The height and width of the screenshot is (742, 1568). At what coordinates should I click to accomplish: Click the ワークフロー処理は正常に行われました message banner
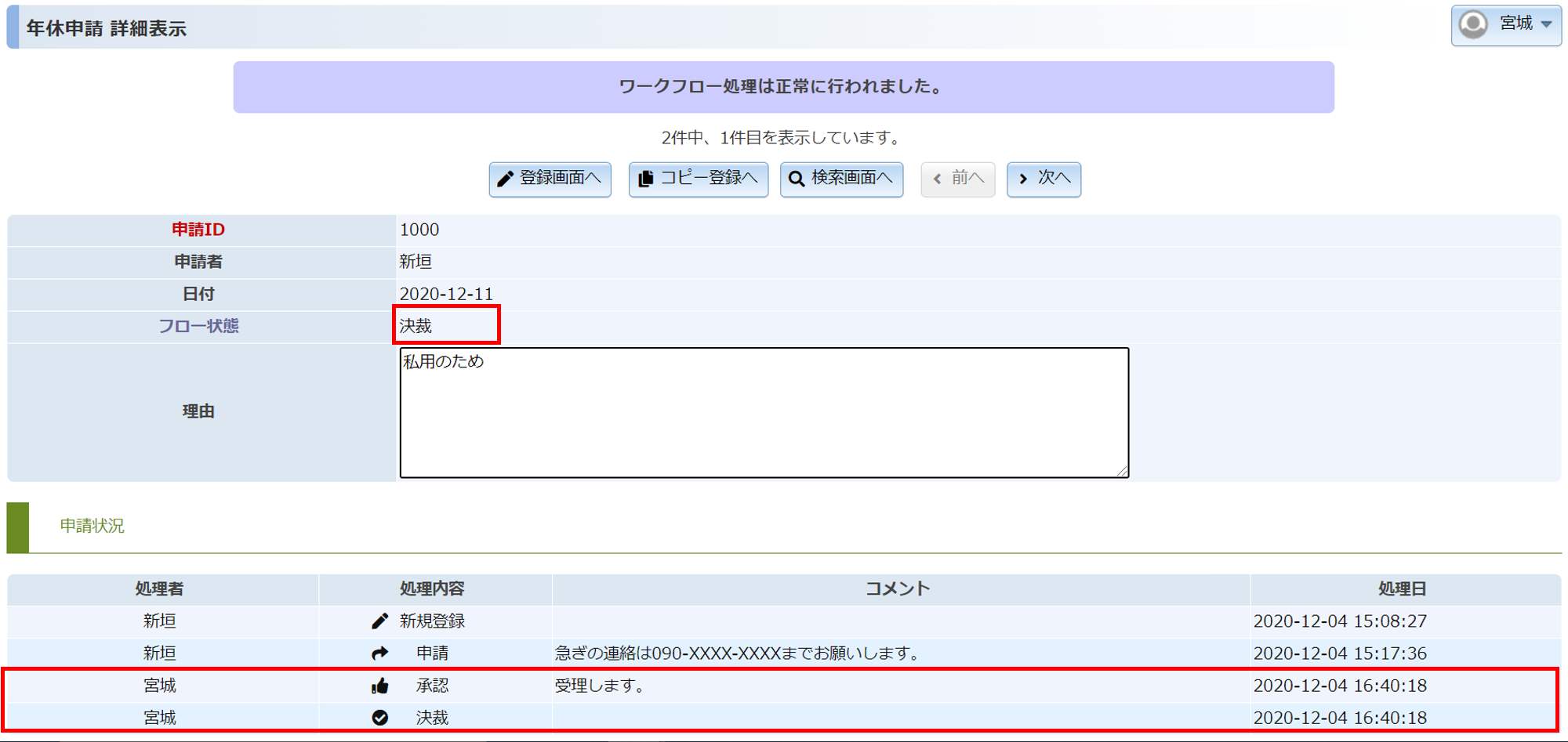(783, 87)
